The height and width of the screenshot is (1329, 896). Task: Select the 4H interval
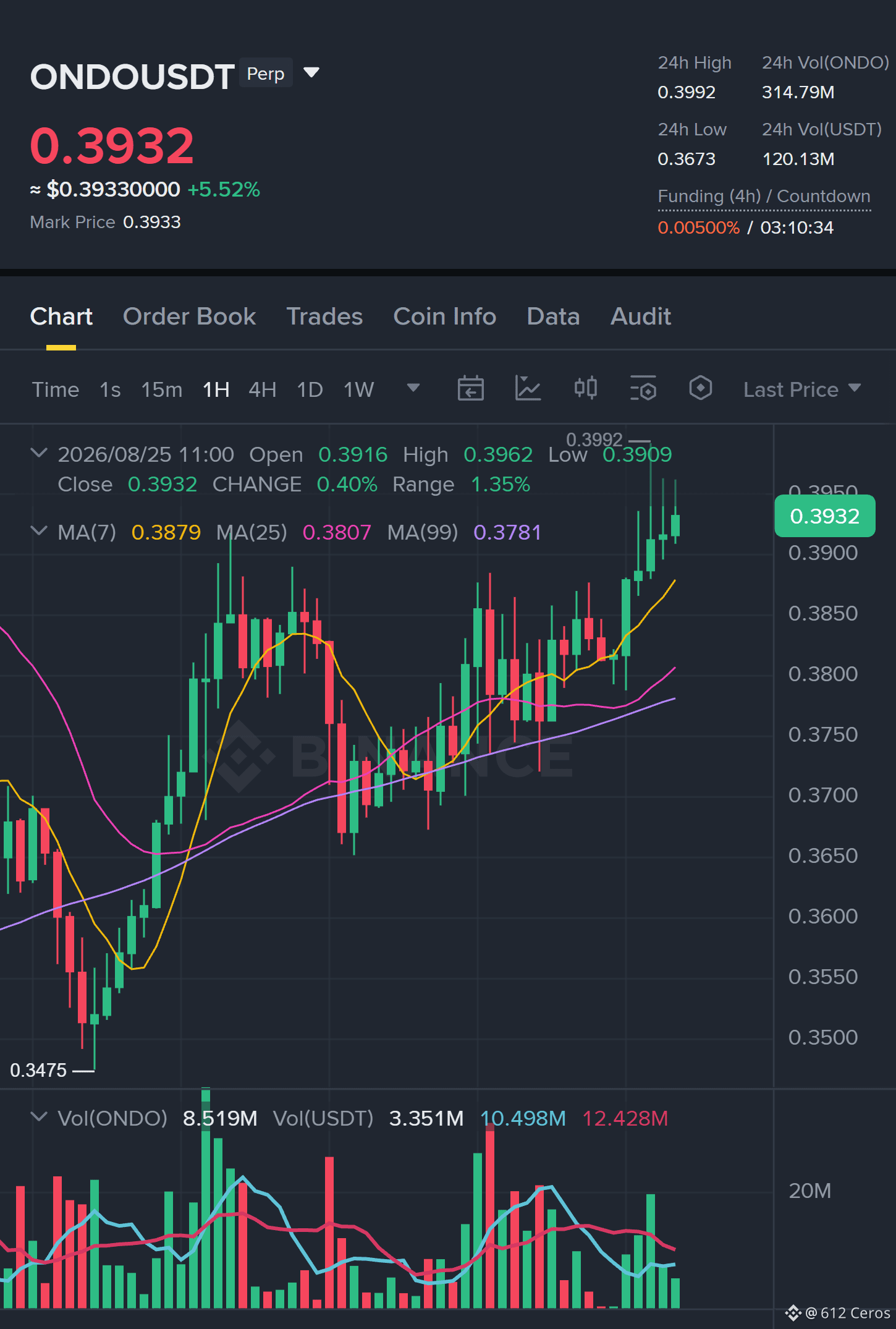point(262,389)
